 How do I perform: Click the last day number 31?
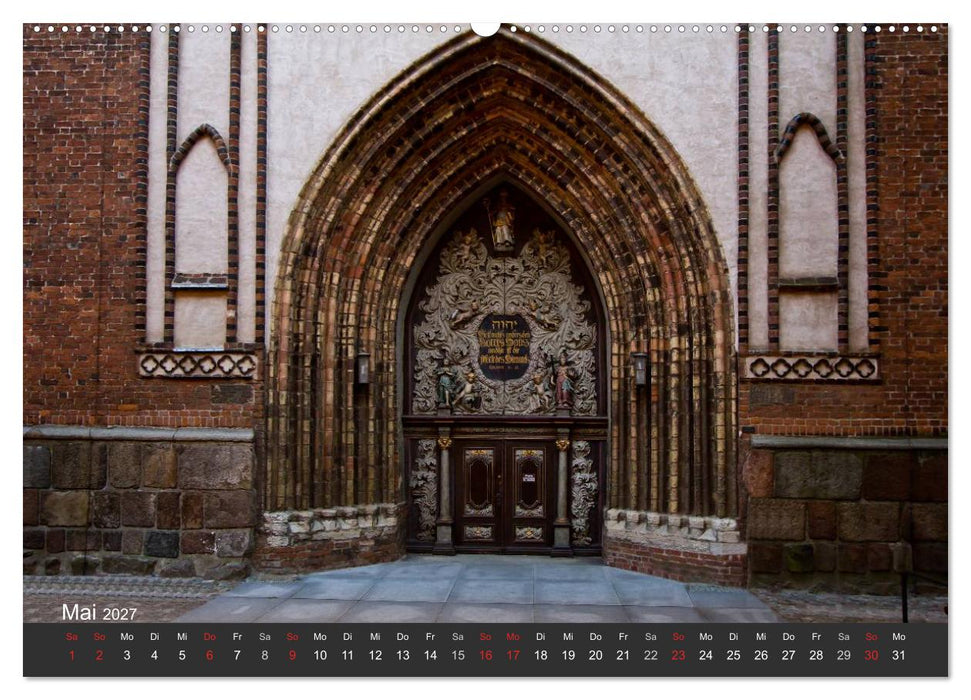[x=899, y=655]
